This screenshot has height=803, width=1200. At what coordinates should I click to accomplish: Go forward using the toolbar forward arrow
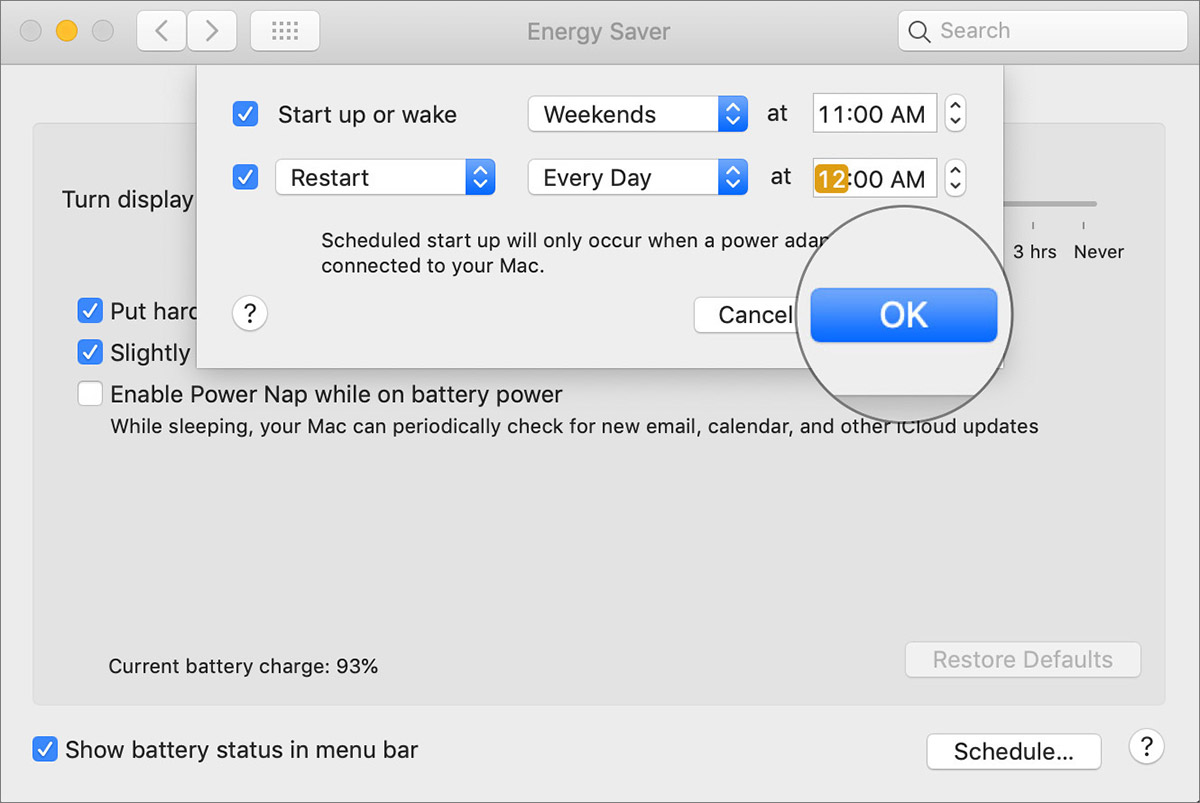coord(211,31)
